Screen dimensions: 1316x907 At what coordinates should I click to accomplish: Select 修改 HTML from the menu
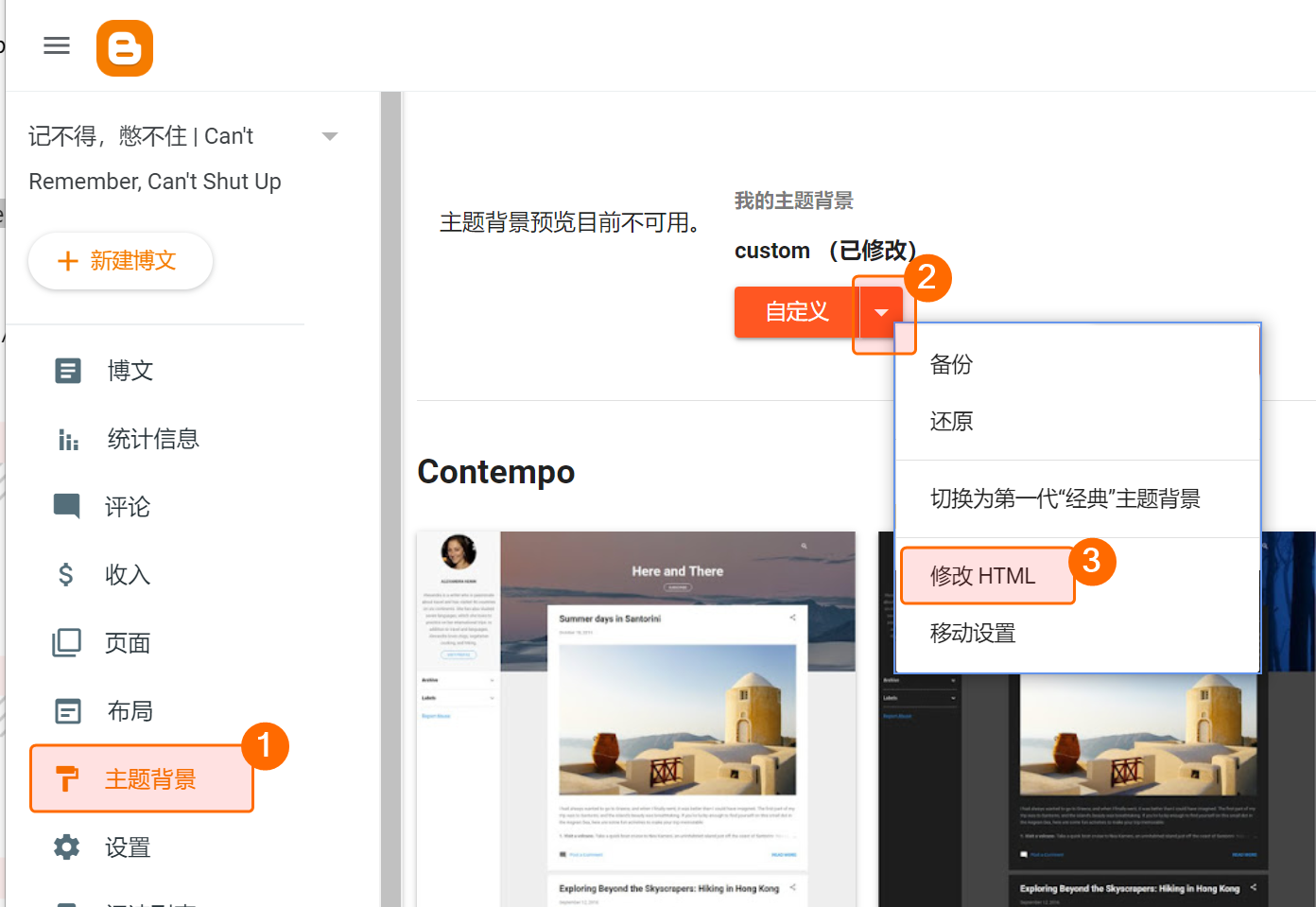pyautogui.click(x=983, y=576)
